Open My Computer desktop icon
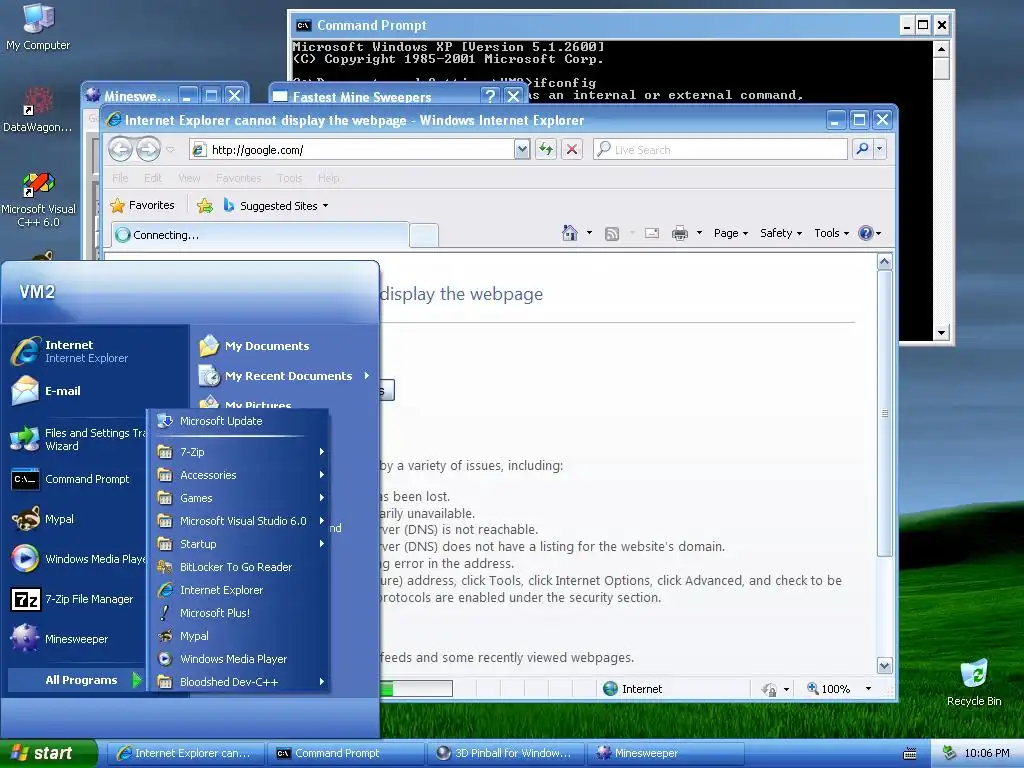 38,27
